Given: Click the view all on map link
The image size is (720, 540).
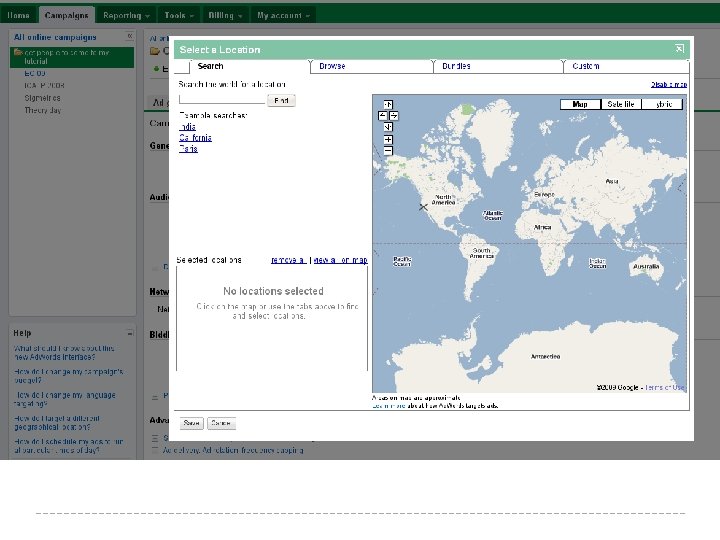Looking at the screenshot, I should tap(340, 260).
